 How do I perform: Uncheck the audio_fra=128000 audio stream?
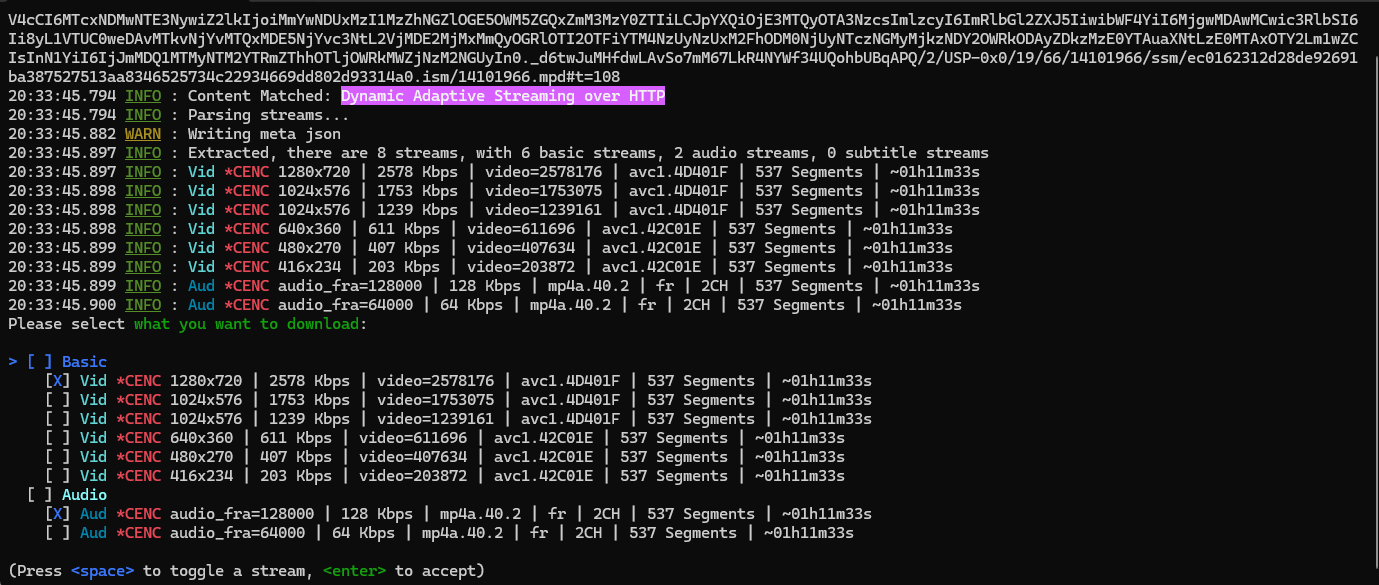pyautogui.click(x=57, y=514)
